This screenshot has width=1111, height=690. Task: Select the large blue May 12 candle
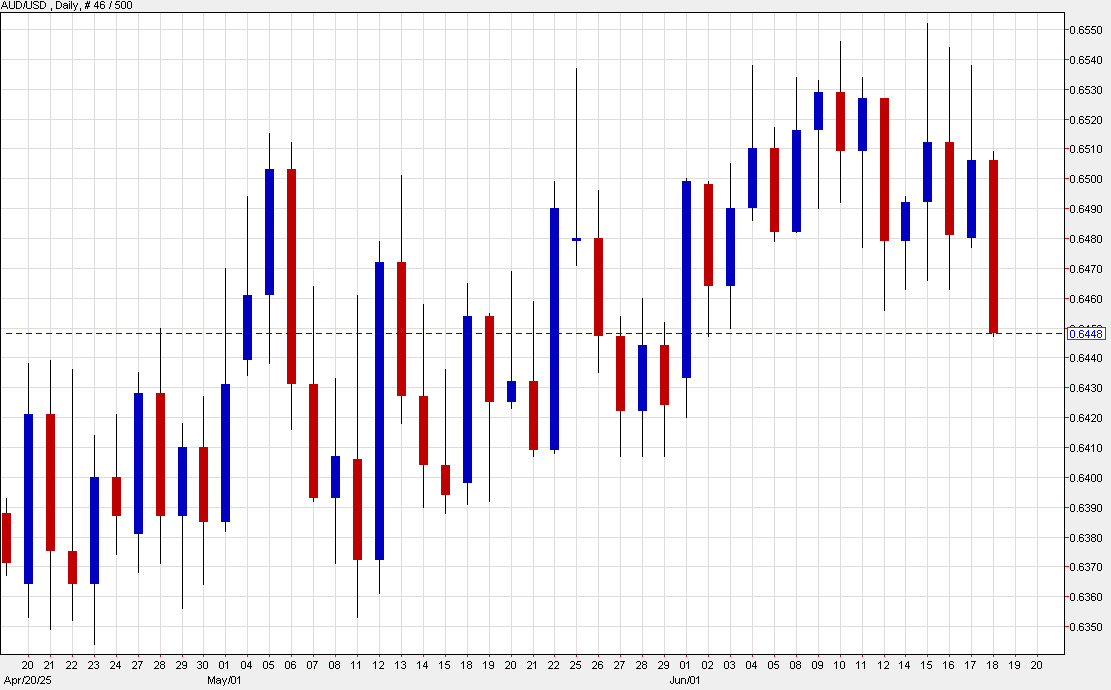point(380,410)
